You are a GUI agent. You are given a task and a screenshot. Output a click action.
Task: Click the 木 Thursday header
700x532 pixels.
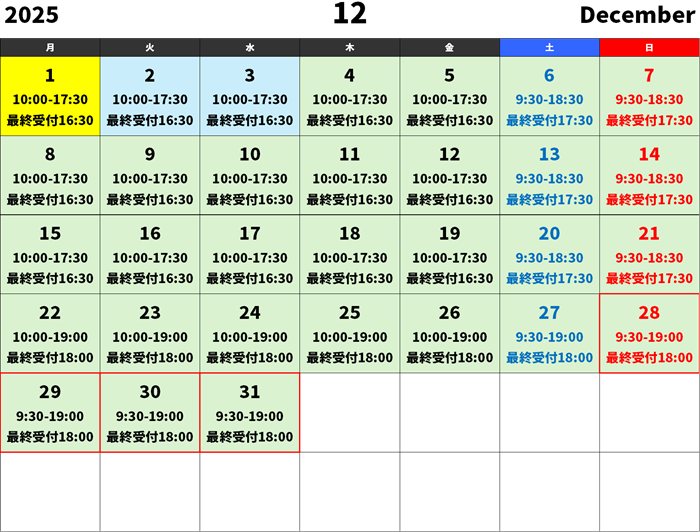tap(350, 47)
